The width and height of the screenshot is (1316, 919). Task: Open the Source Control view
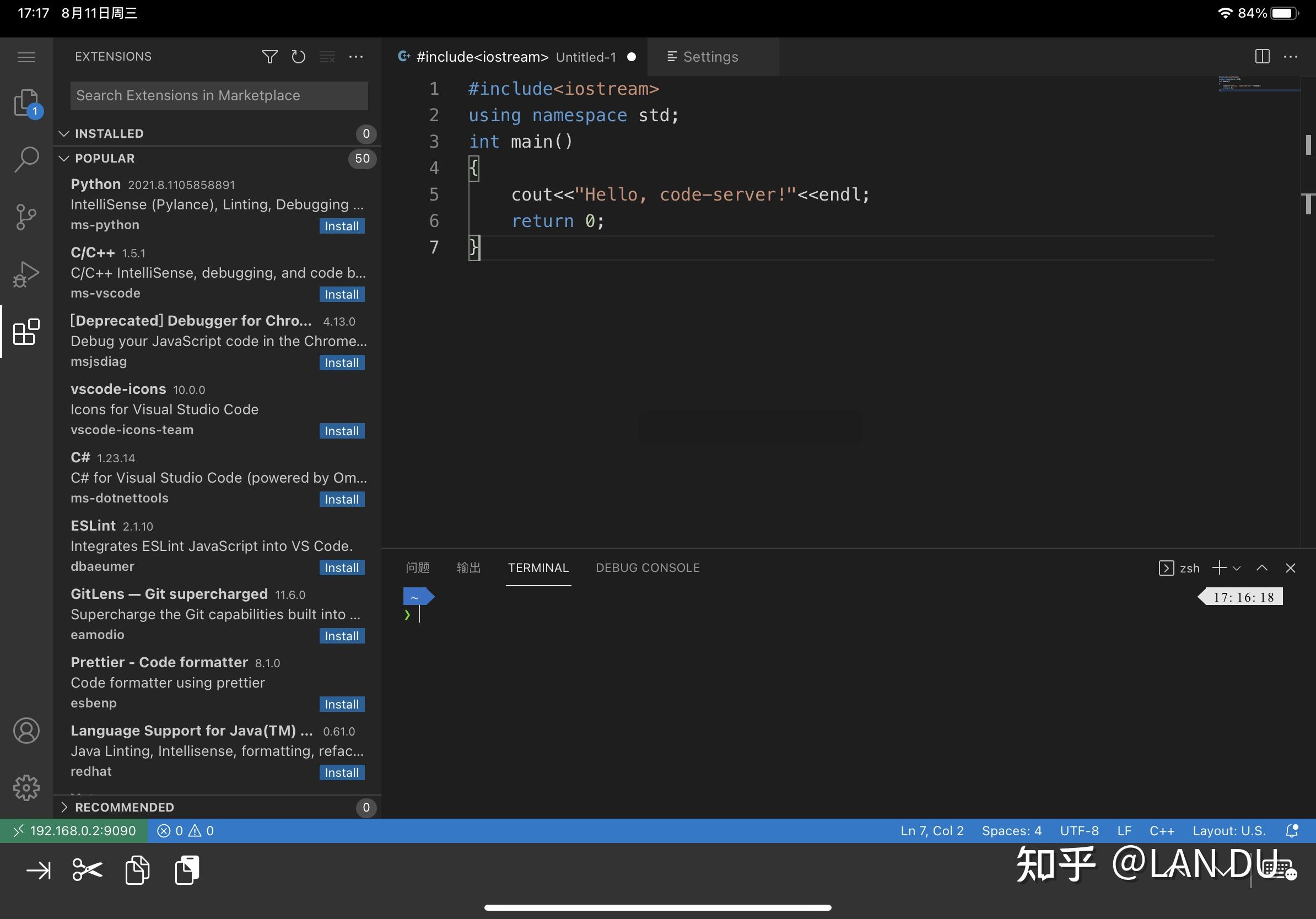26,217
